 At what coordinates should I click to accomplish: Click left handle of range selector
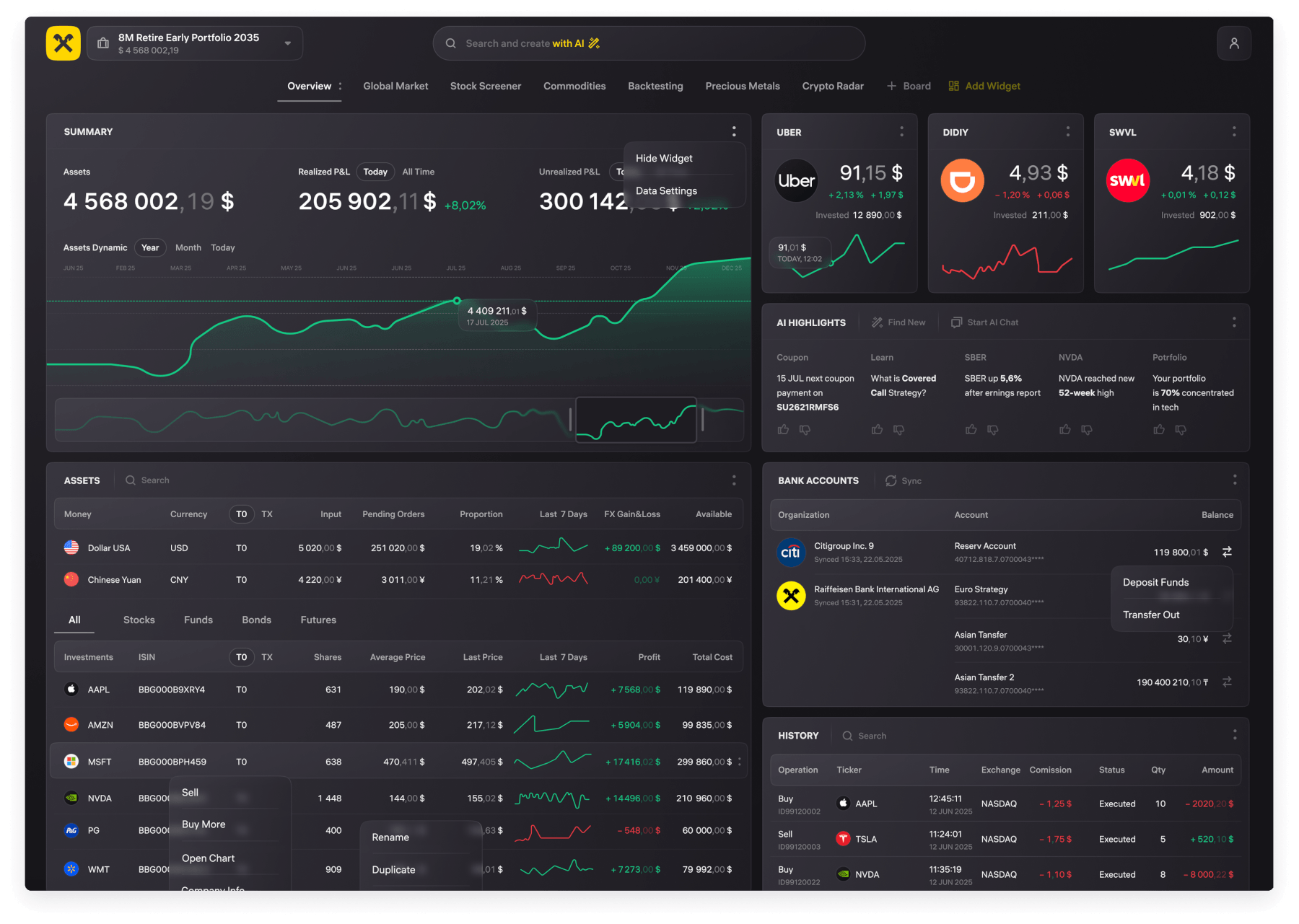tap(570, 419)
